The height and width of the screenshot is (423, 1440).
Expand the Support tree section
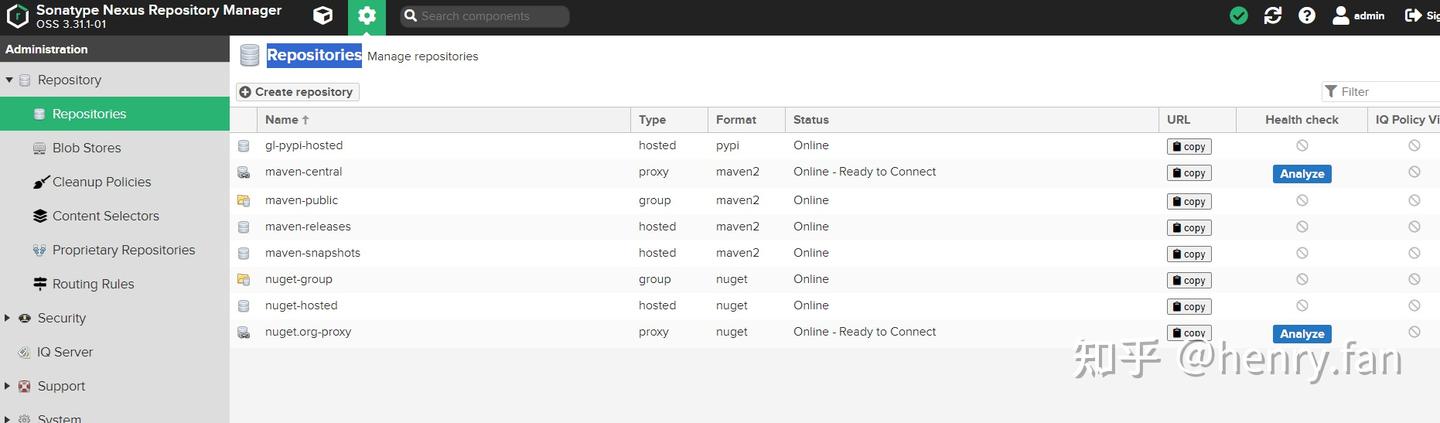coord(9,386)
